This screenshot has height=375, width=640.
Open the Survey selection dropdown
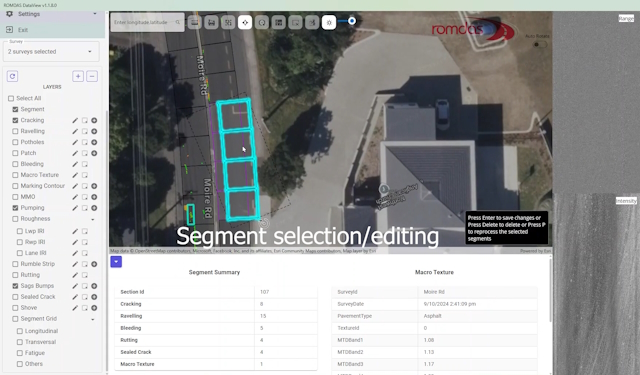point(51,52)
